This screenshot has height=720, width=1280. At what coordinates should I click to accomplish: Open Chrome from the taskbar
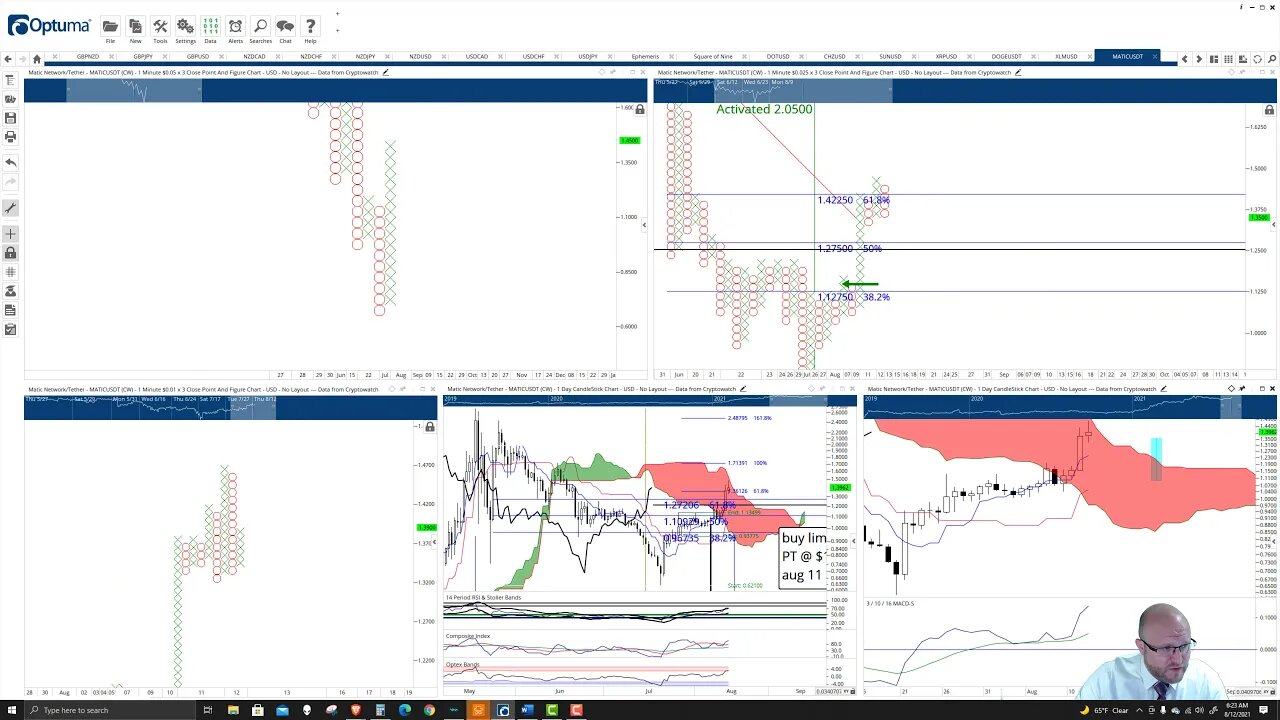(x=429, y=710)
